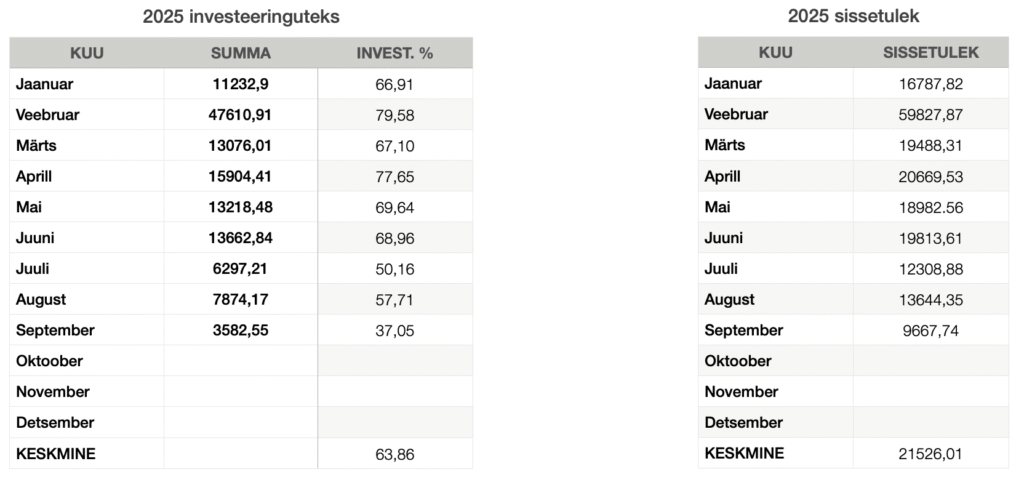Screen dimensions: 1024x485
Task: Select the empty Oktoober summa cell
Action: [x=241, y=361]
